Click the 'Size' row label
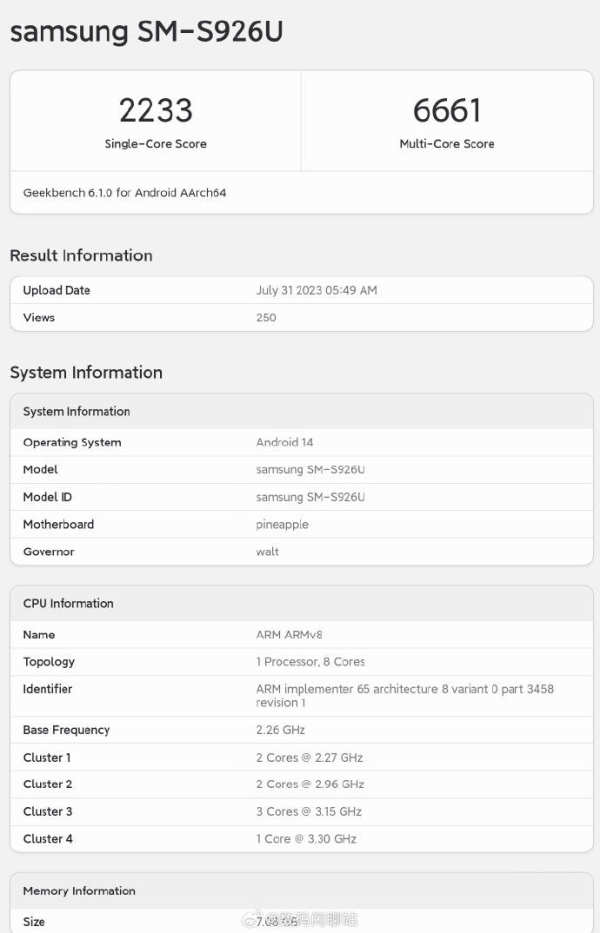The image size is (600, 933). 34,922
